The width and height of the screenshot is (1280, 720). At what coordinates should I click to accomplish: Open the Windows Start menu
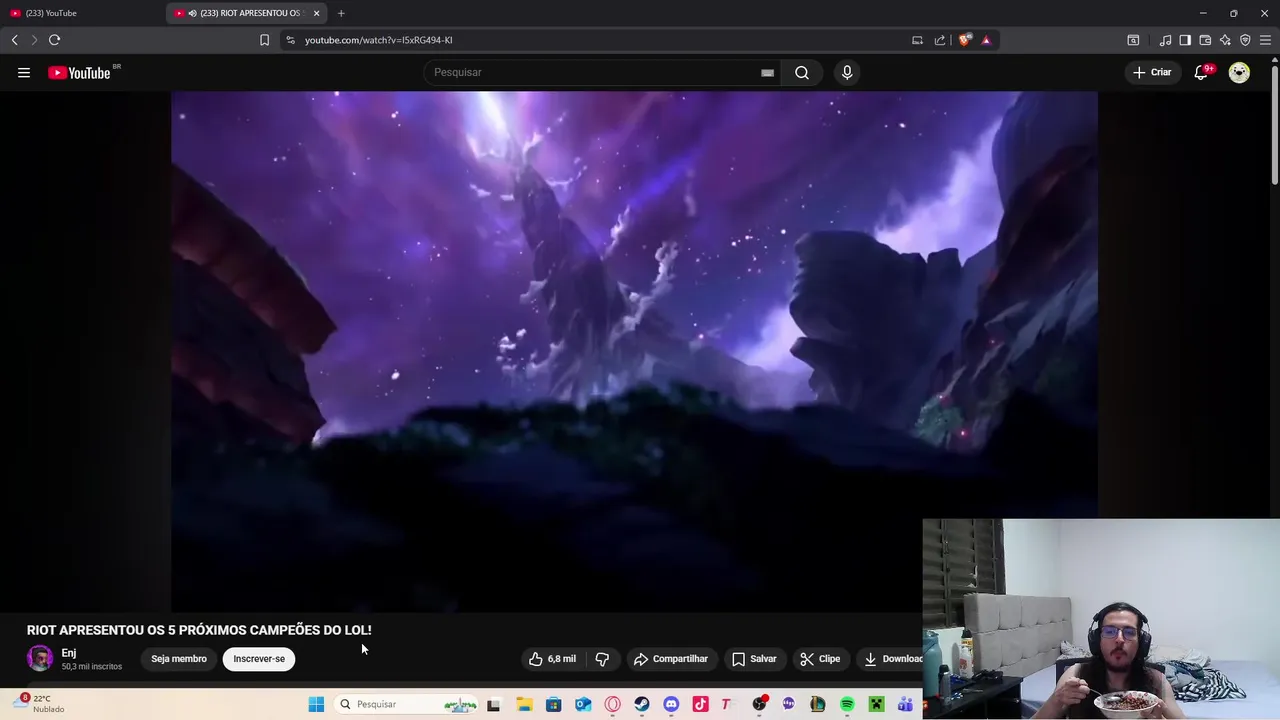tap(316, 704)
